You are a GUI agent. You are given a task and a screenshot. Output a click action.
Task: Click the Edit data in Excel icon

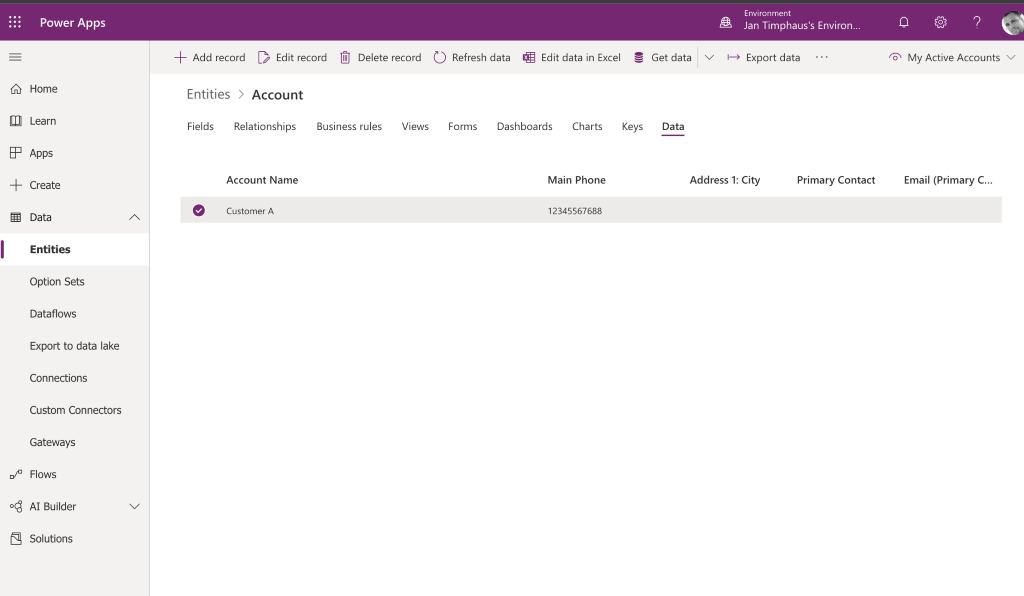(x=529, y=57)
